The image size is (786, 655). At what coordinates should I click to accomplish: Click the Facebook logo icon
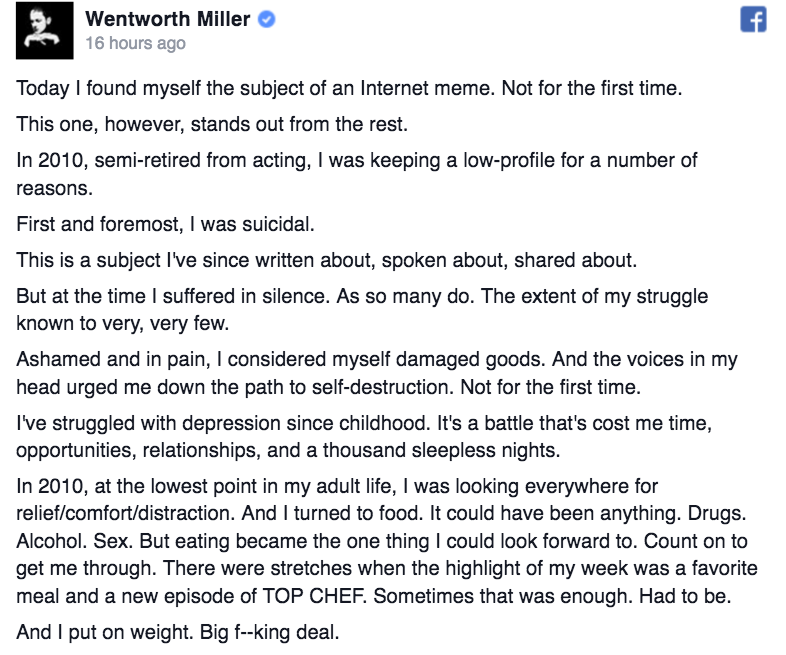753,21
